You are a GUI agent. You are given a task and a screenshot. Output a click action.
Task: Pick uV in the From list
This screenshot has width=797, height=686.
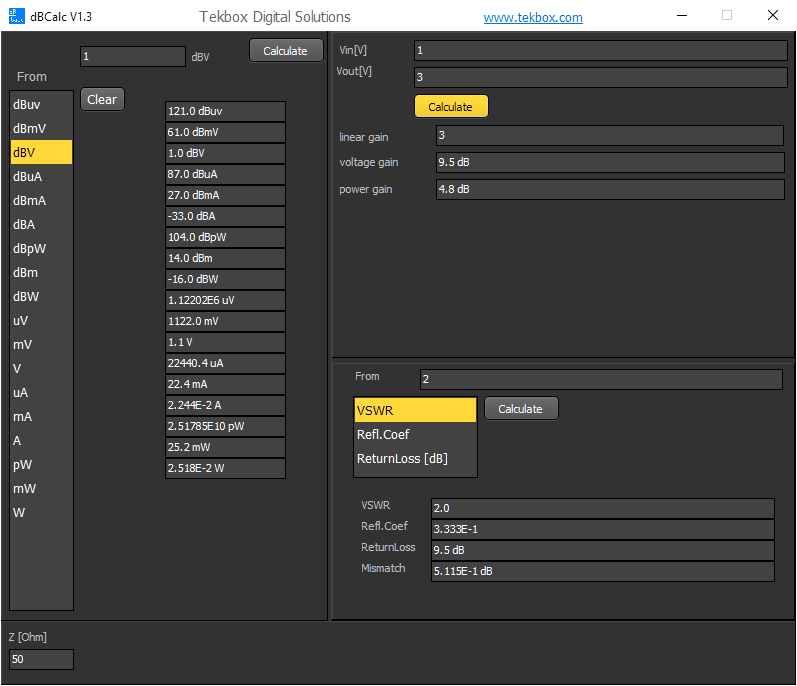pos(41,321)
